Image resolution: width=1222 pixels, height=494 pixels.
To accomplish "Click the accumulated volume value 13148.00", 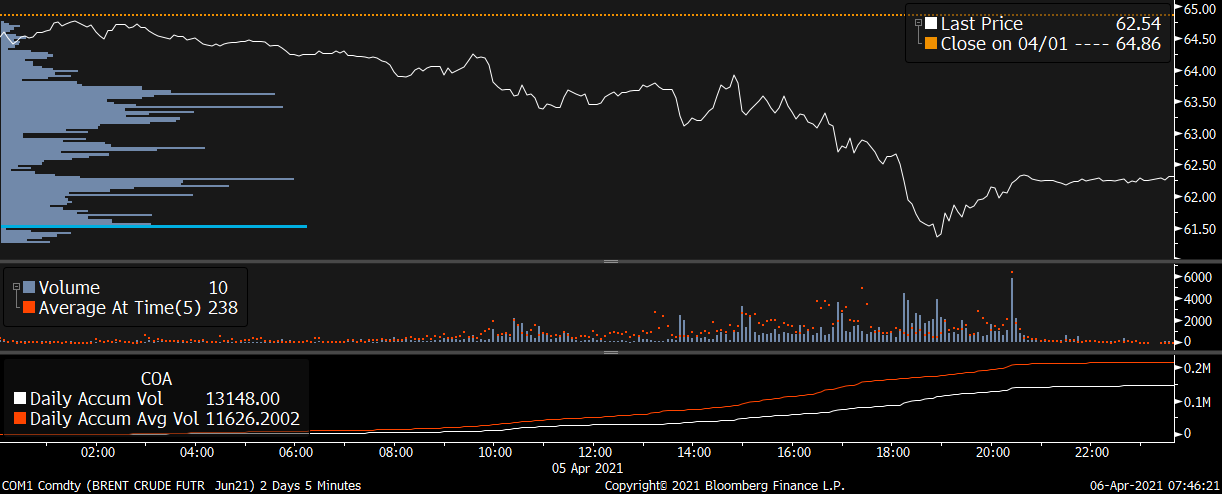I will click(242, 398).
